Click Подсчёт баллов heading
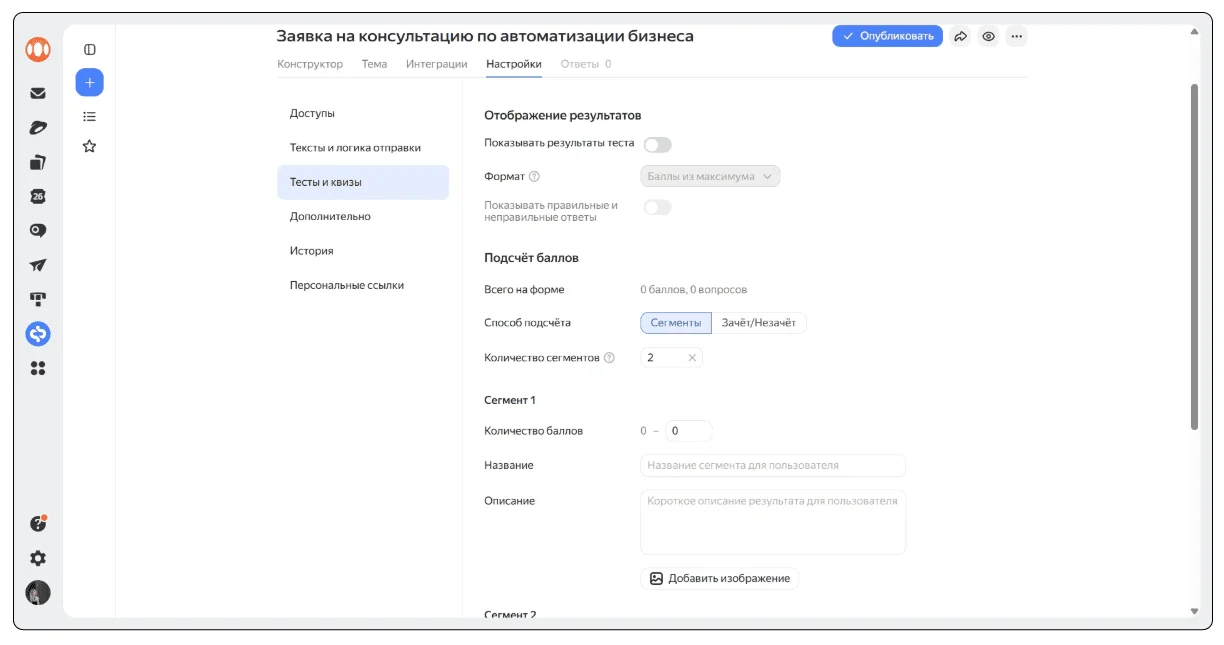 coord(532,258)
